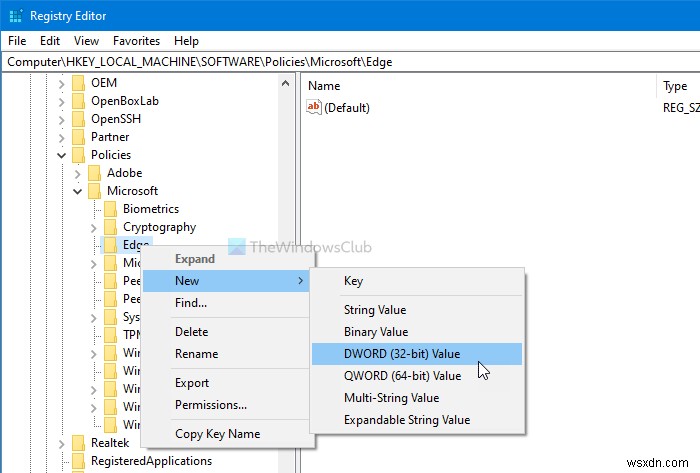Click the Biometrics folder icon
Screen dimensions: 700x473
[110, 209]
